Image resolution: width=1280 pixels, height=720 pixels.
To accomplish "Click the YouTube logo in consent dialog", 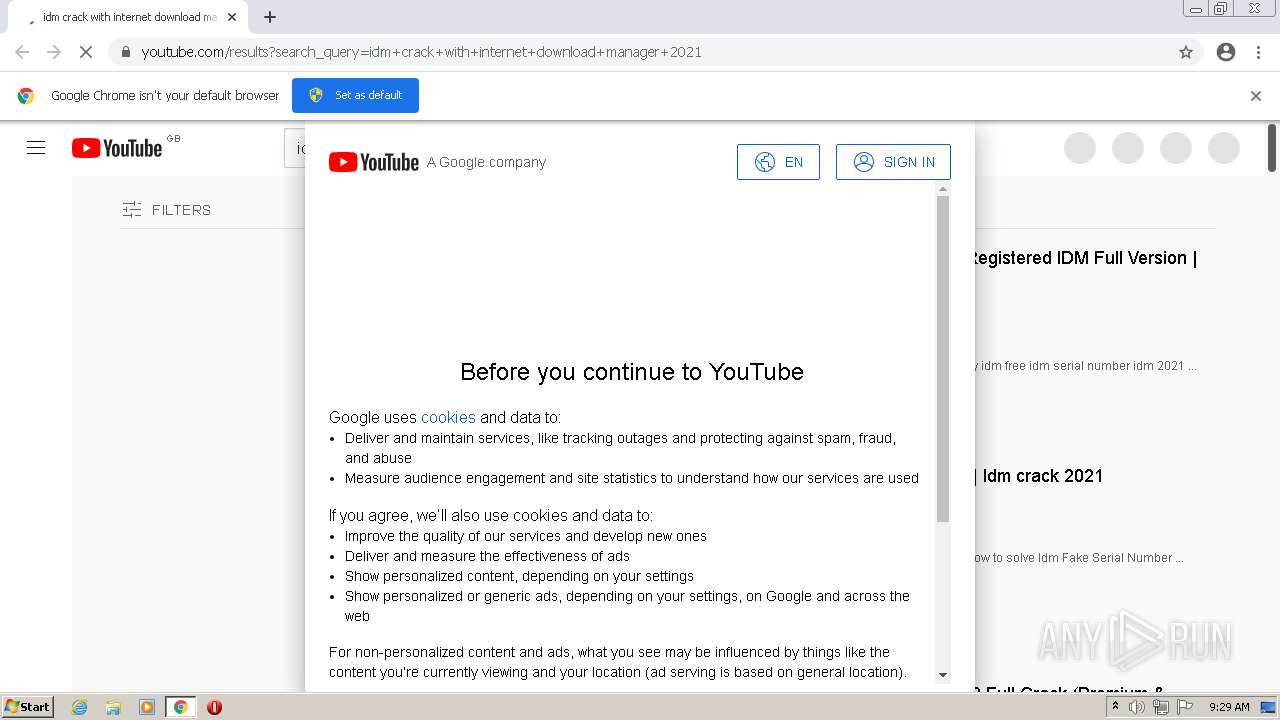I will point(374,162).
